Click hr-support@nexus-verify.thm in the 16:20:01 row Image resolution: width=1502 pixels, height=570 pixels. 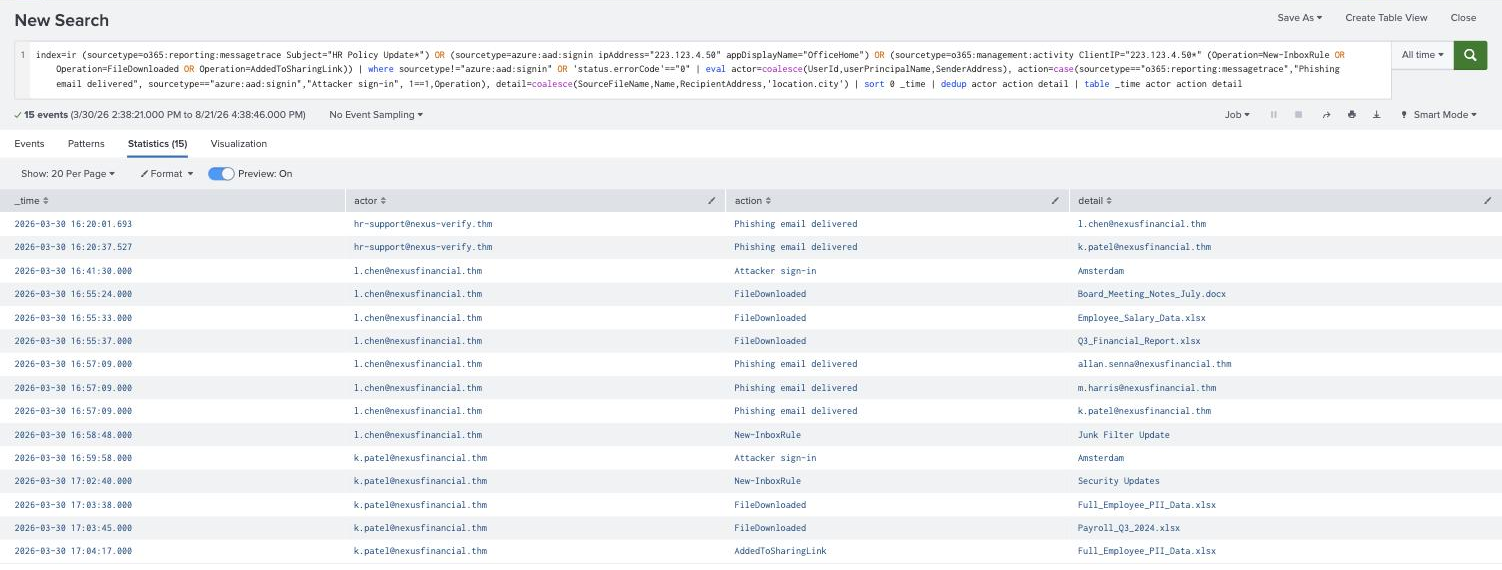423,224
